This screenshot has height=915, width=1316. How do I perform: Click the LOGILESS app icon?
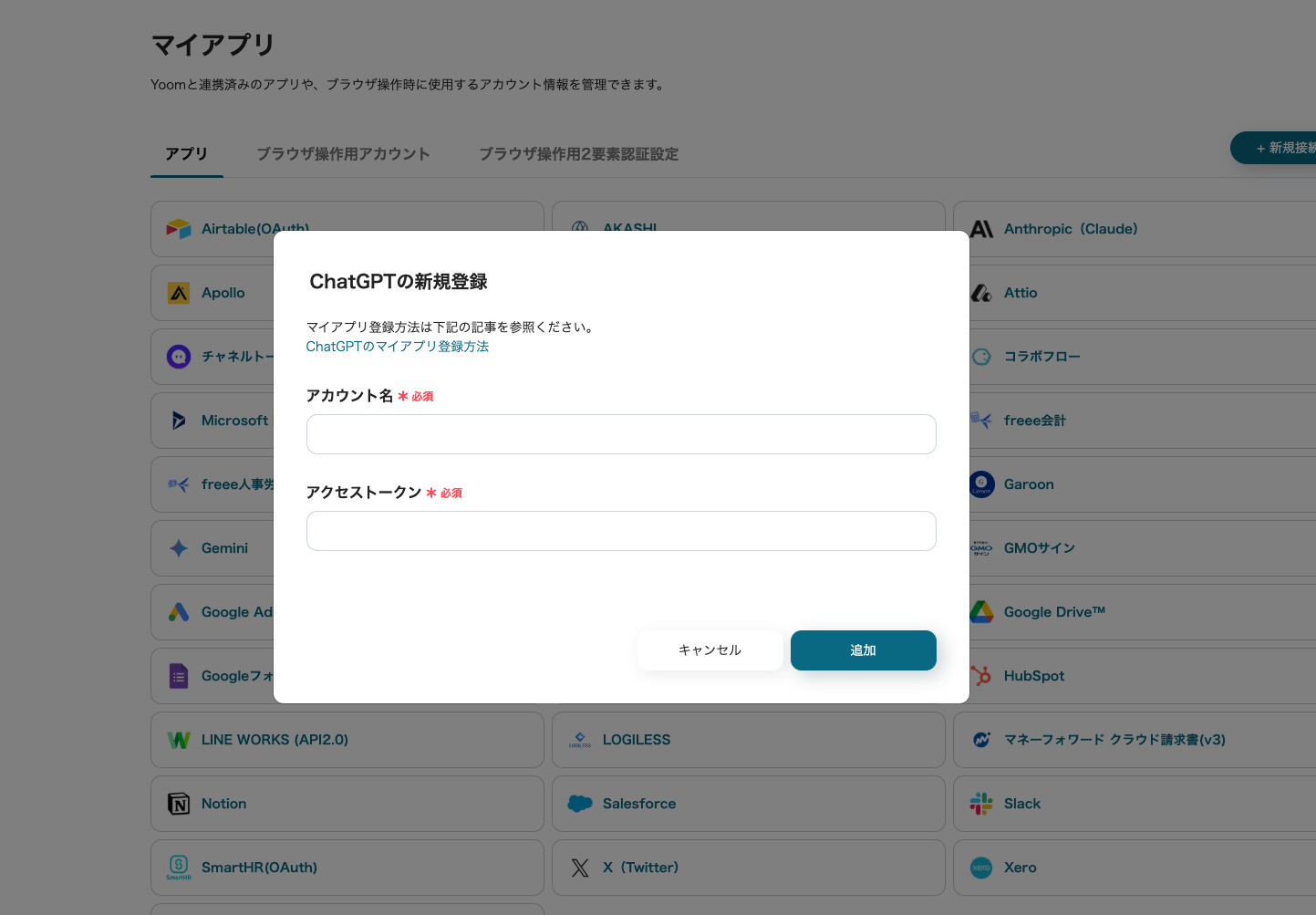point(580,740)
